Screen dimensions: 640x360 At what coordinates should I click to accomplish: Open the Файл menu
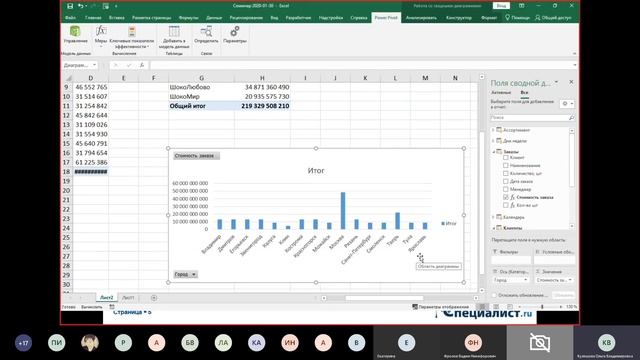click(x=70, y=18)
